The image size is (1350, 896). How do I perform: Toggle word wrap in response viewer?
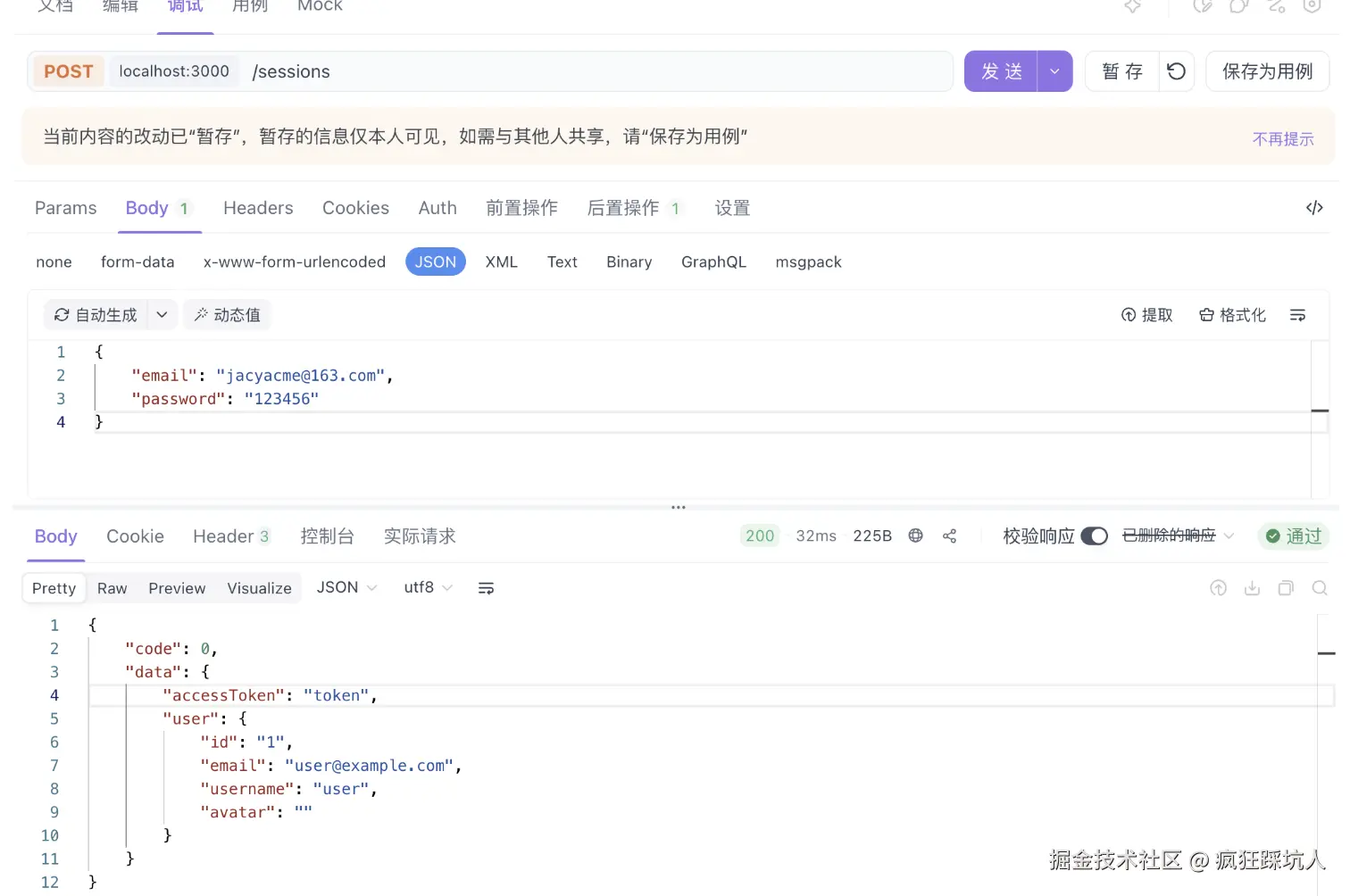[486, 588]
